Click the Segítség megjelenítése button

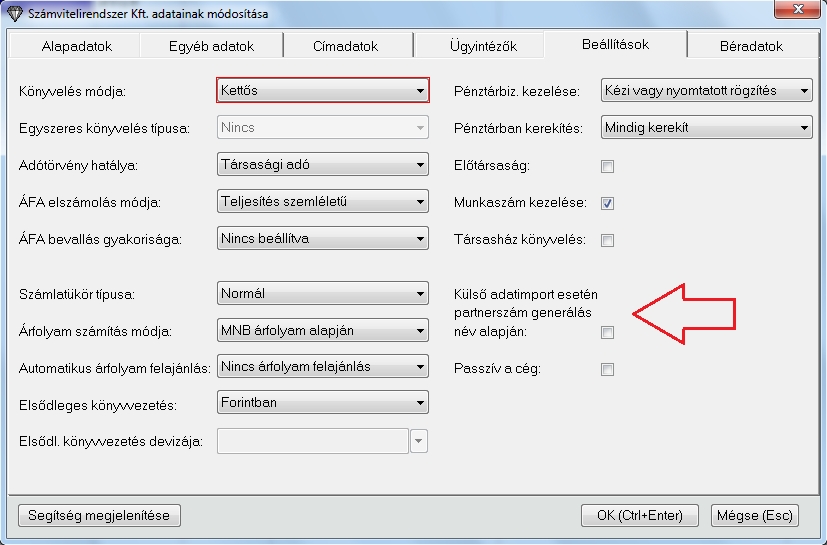point(99,515)
